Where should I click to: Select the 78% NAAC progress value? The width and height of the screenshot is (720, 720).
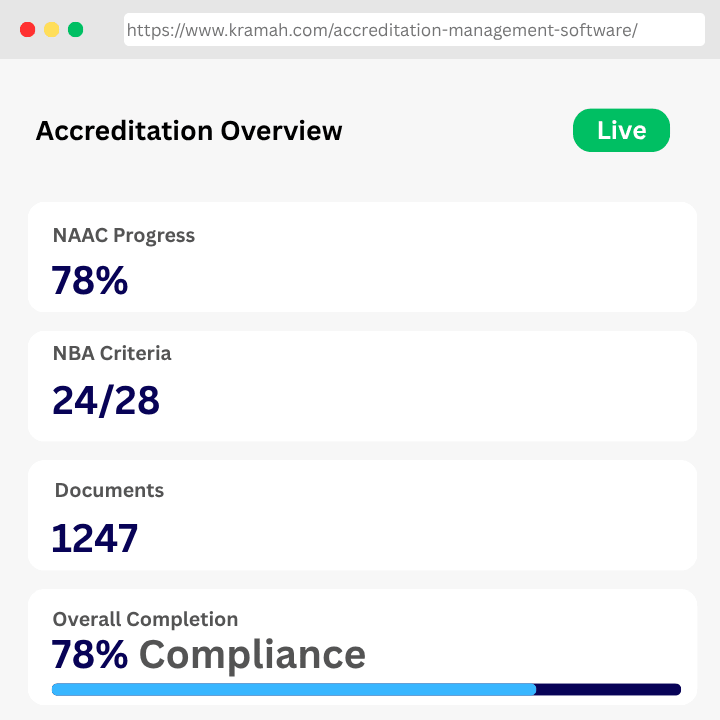pyautogui.click(x=90, y=281)
